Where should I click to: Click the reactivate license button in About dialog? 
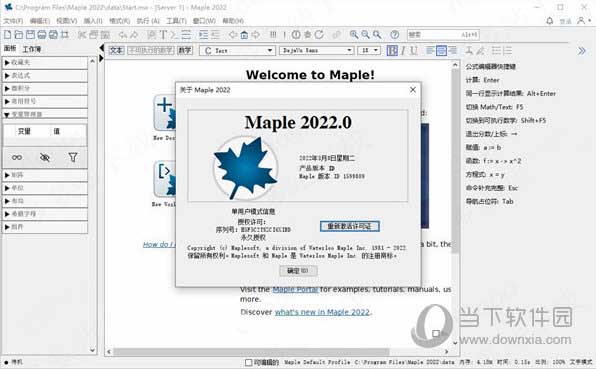point(350,226)
